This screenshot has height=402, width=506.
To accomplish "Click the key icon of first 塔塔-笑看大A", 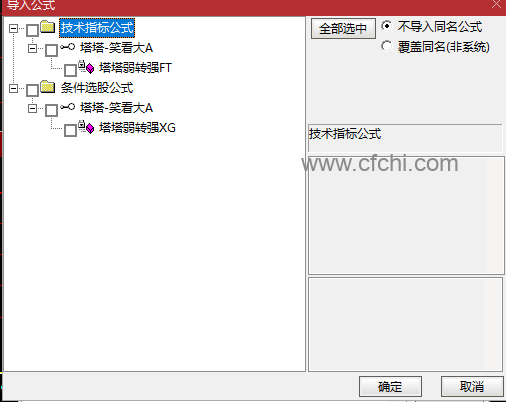I will click(68, 47).
